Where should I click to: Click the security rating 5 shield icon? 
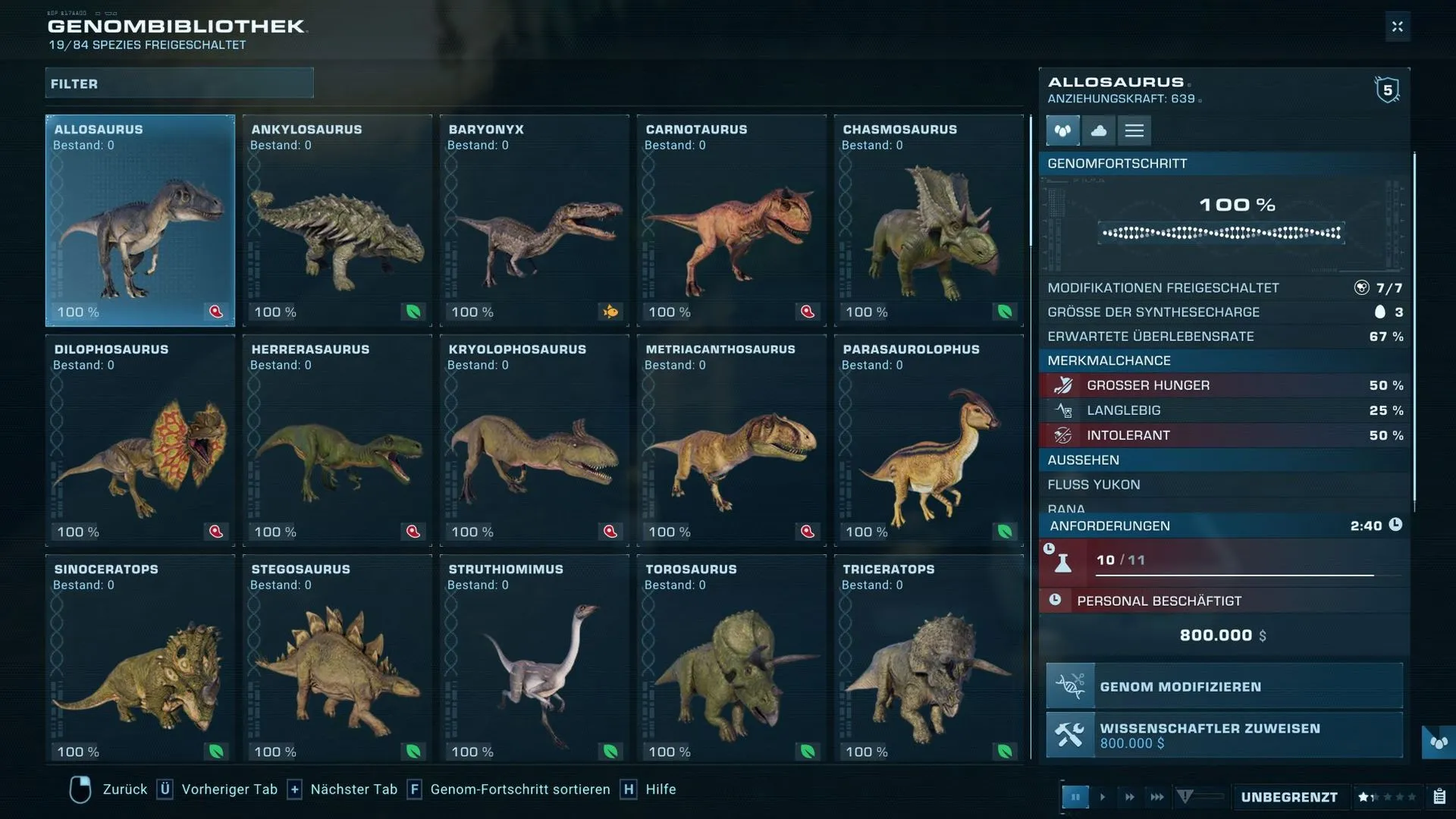coord(1387,90)
